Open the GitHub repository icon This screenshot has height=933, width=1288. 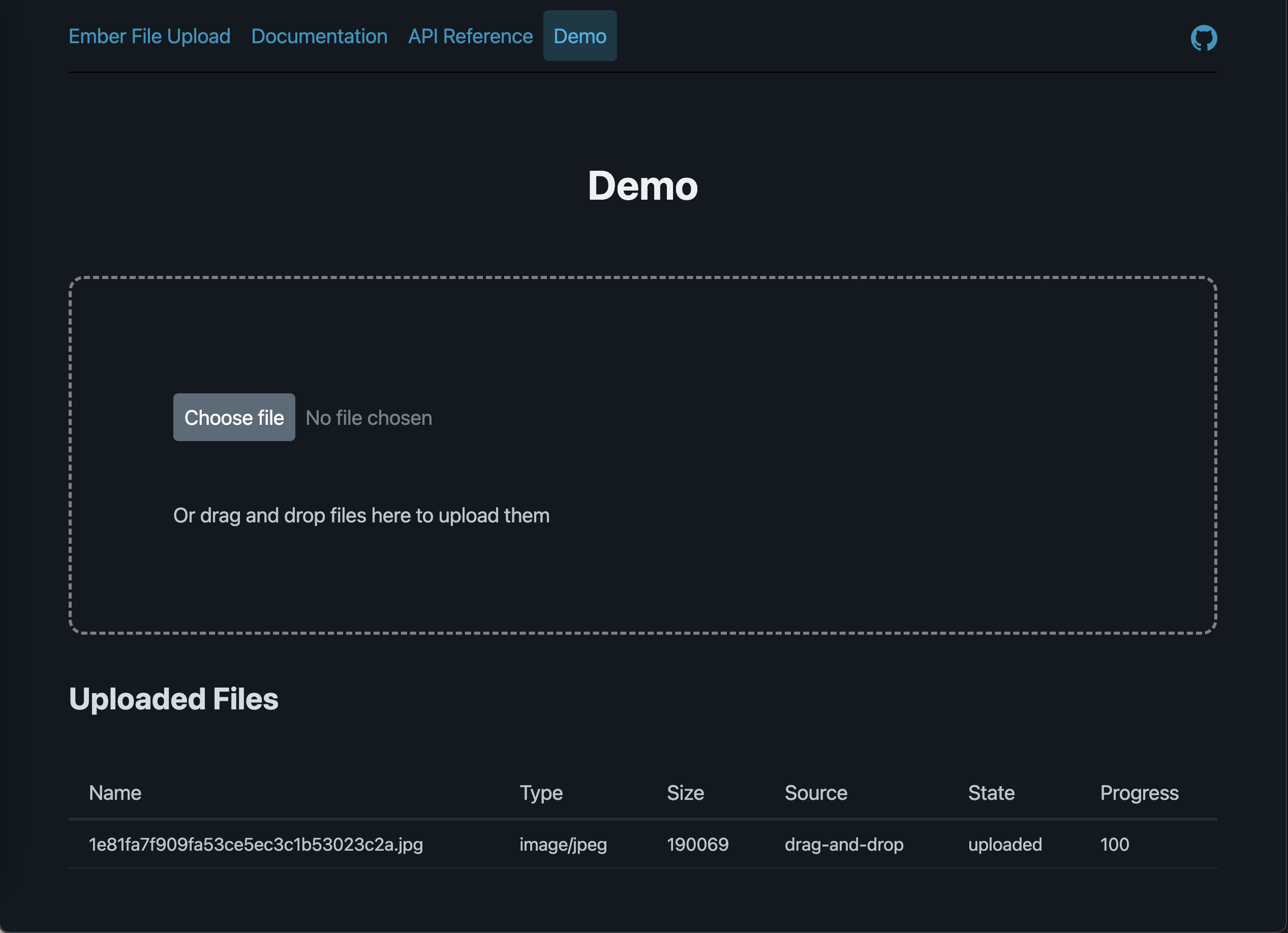1204,37
